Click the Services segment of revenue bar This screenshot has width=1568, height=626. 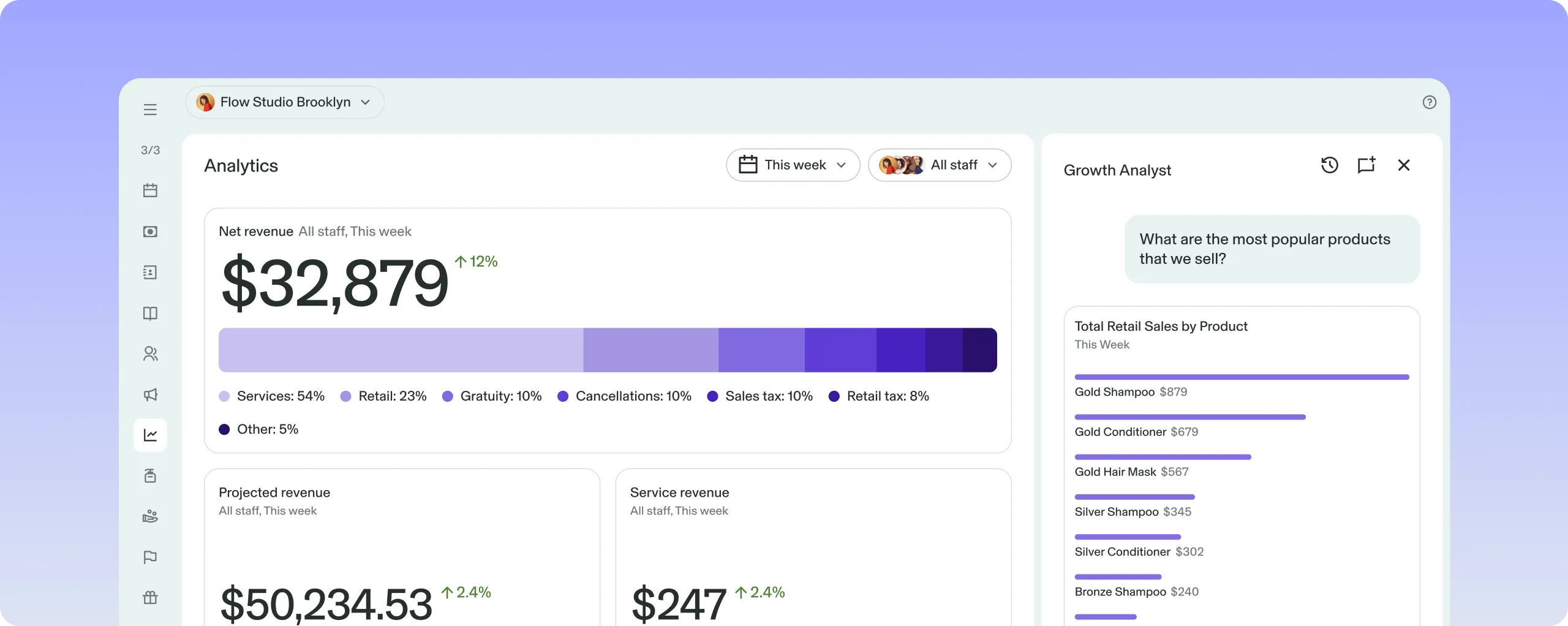pos(401,350)
